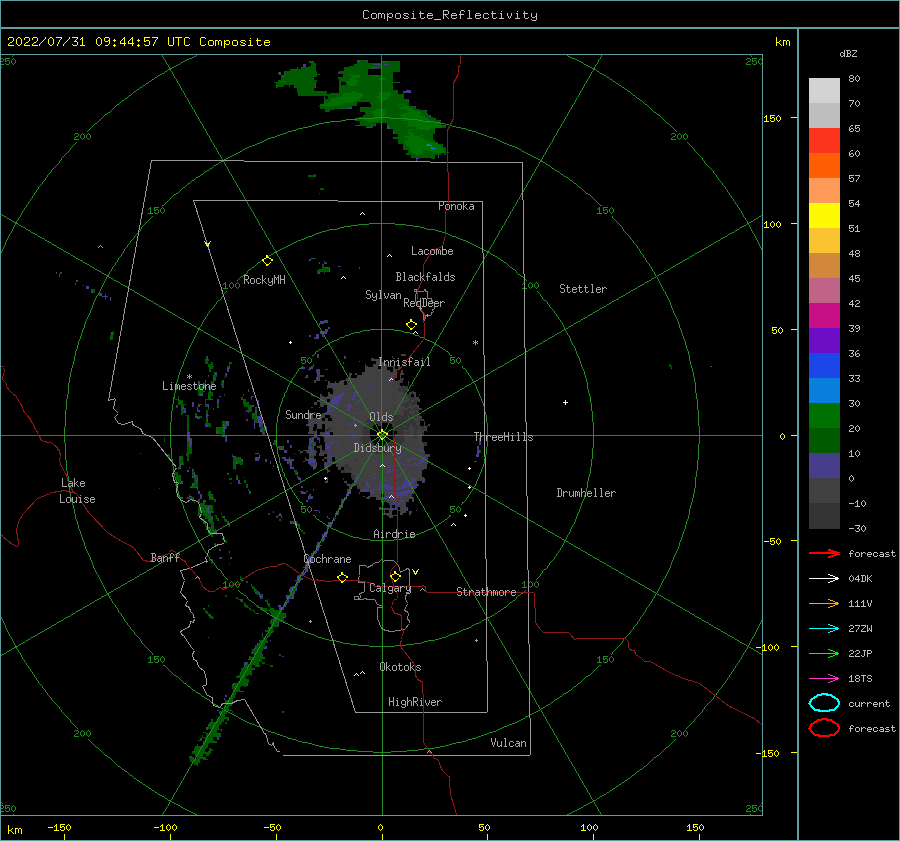Click the 'Blackfalds' label
The height and width of the screenshot is (841, 900).
click(x=425, y=277)
